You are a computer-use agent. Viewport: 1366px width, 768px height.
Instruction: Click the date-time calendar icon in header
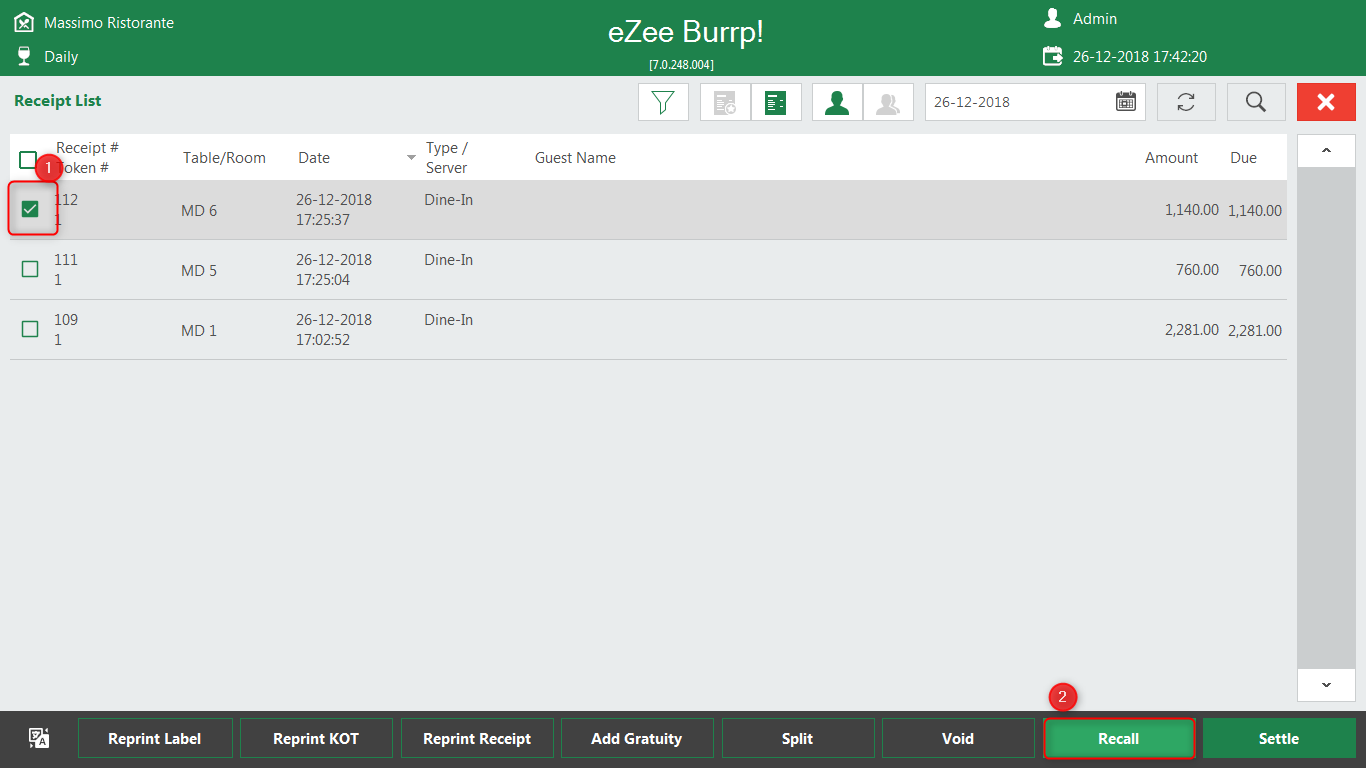click(x=1052, y=56)
